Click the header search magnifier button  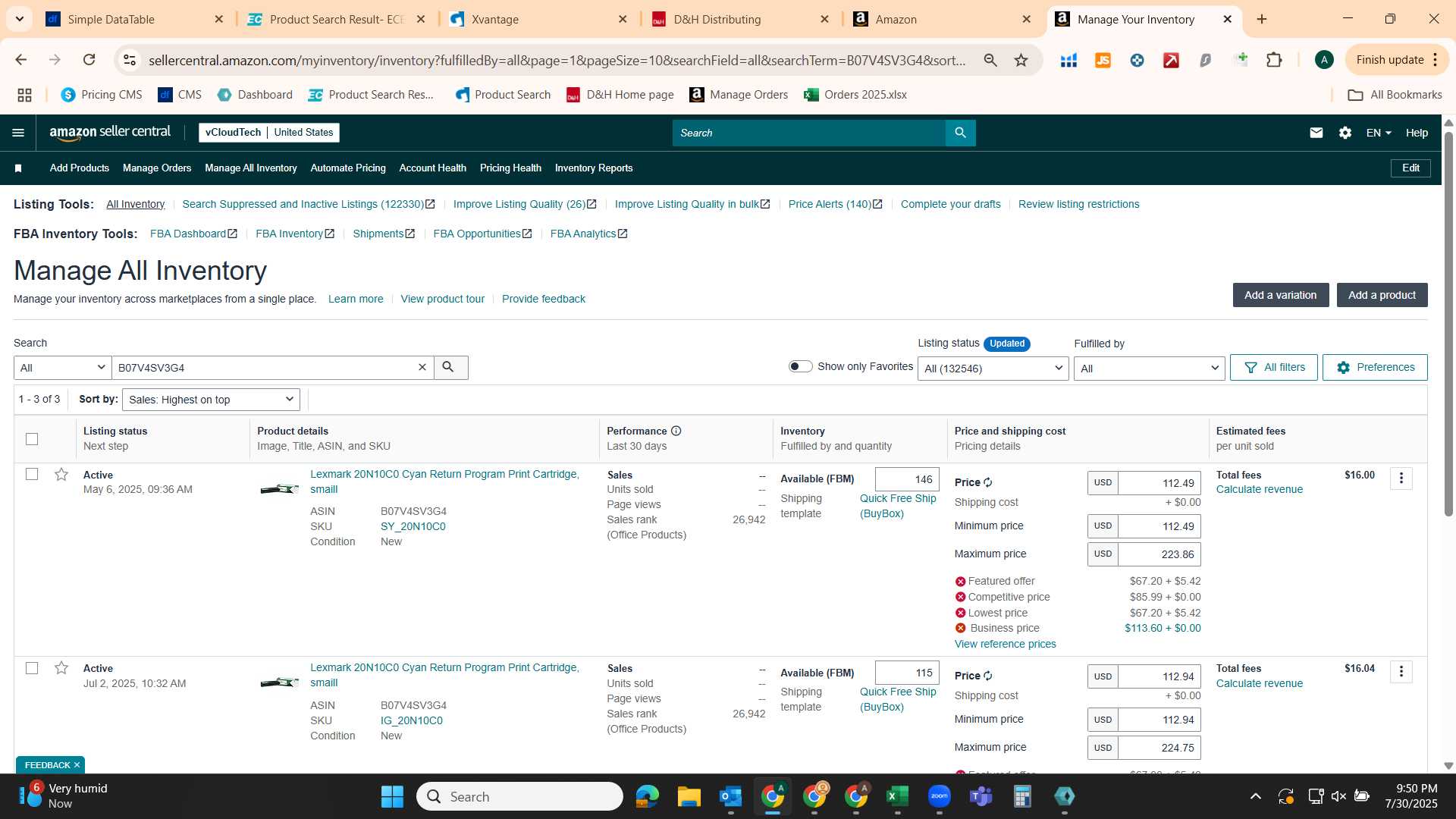tap(960, 133)
